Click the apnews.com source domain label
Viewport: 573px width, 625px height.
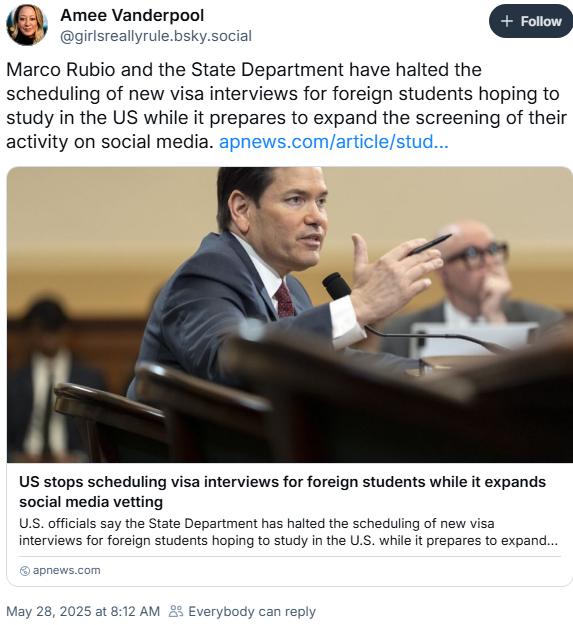[x=67, y=570]
